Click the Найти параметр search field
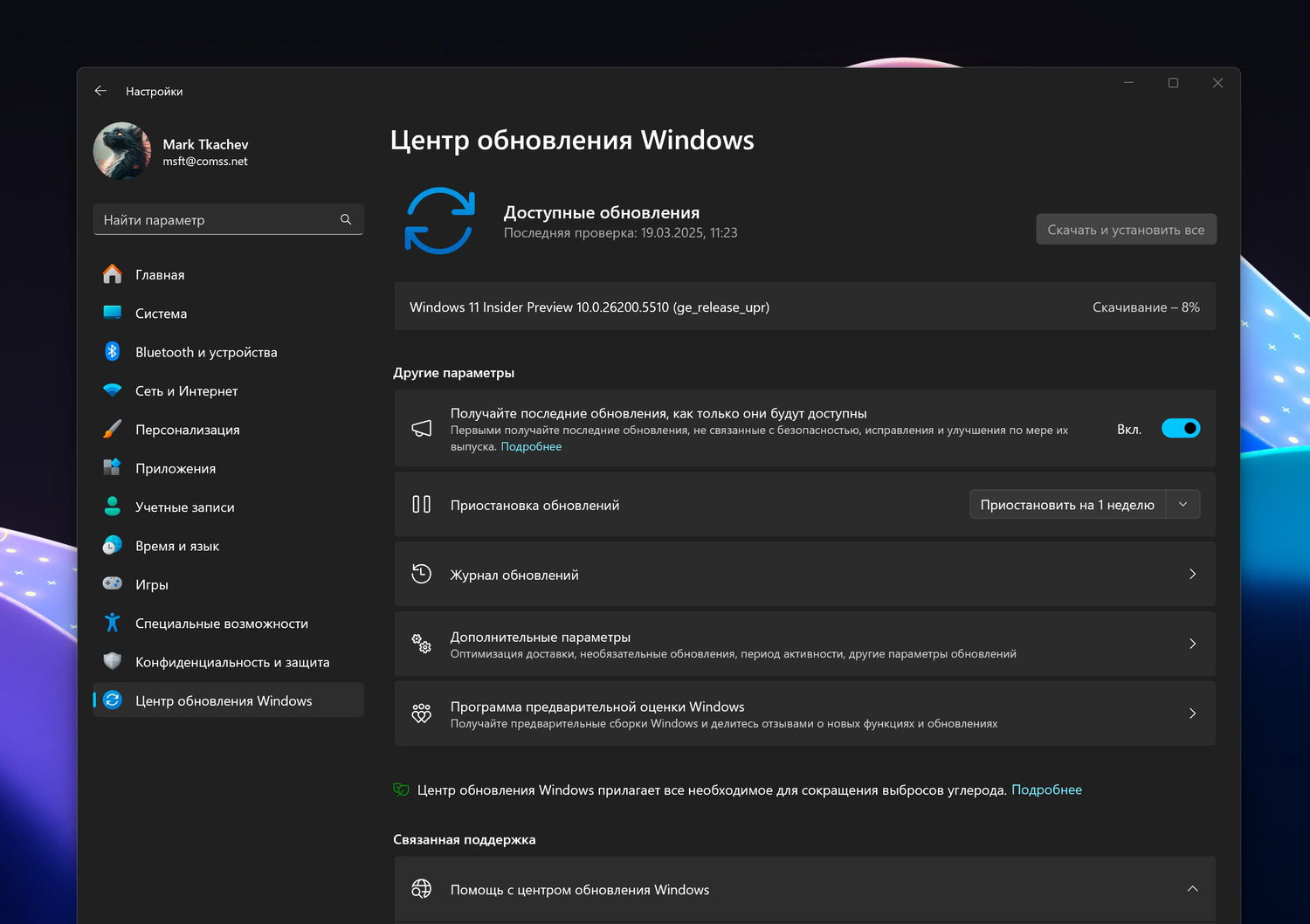Screen dimensions: 1310x924 [x=218, y=220]
